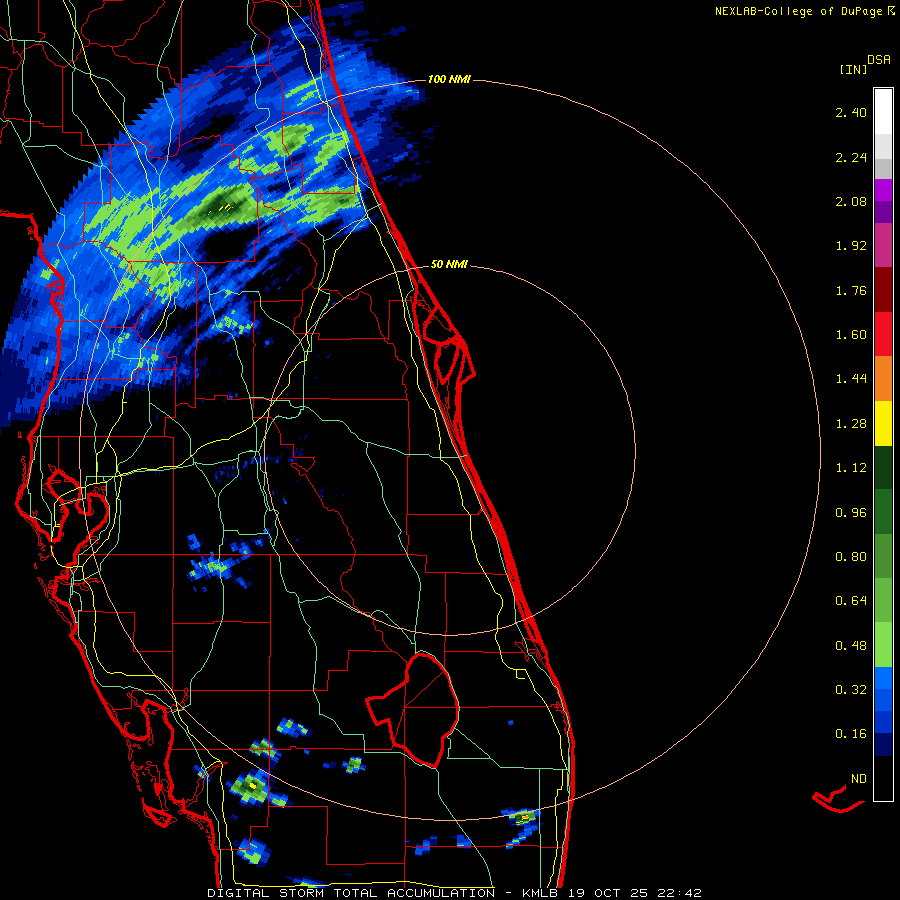Click the 1.60 legend value
Image resolution: width=900 pixels, height=900 pixels.
[851, 335]
